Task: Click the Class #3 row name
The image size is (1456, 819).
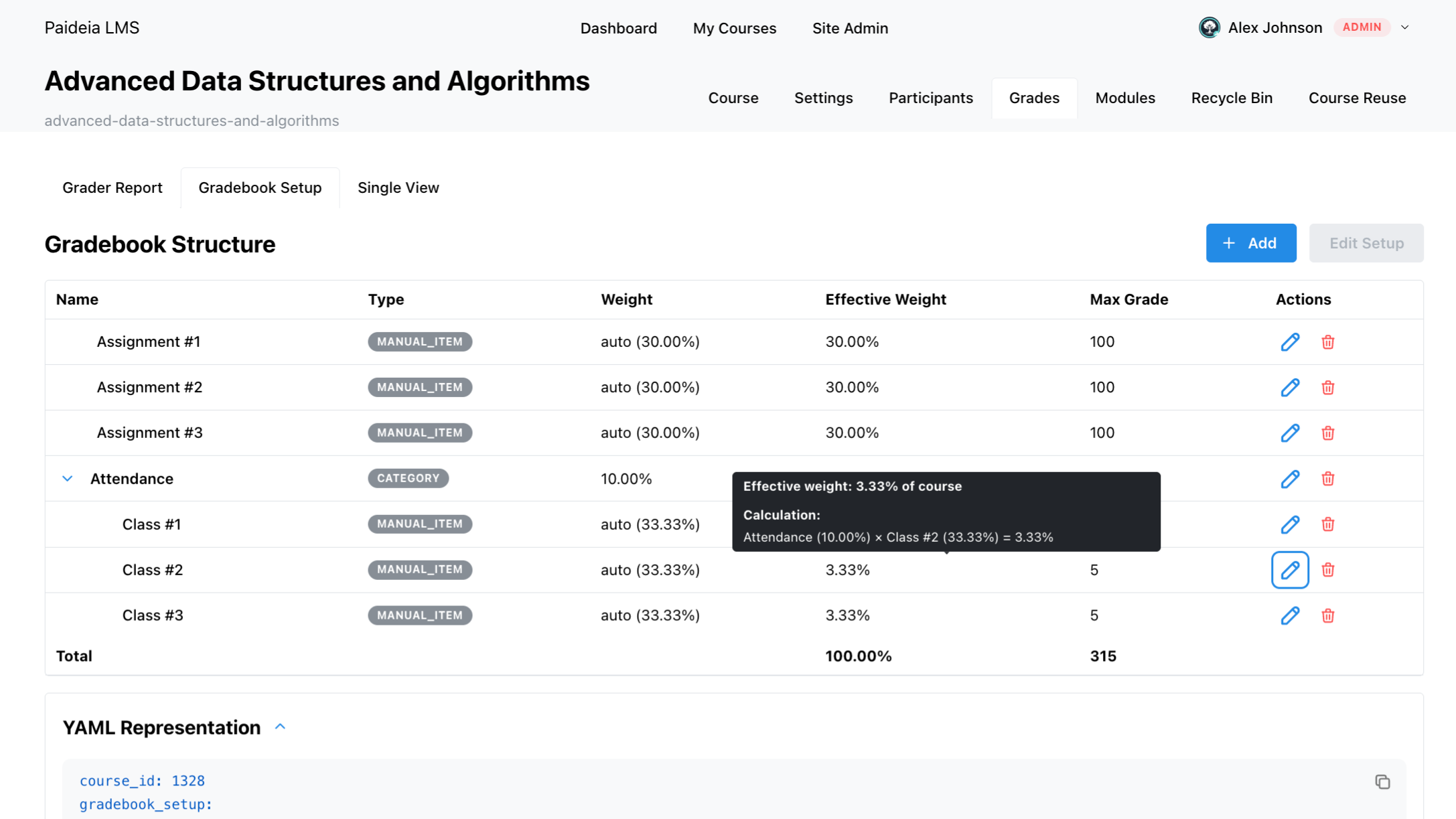Action: click(x=152, y=615)
